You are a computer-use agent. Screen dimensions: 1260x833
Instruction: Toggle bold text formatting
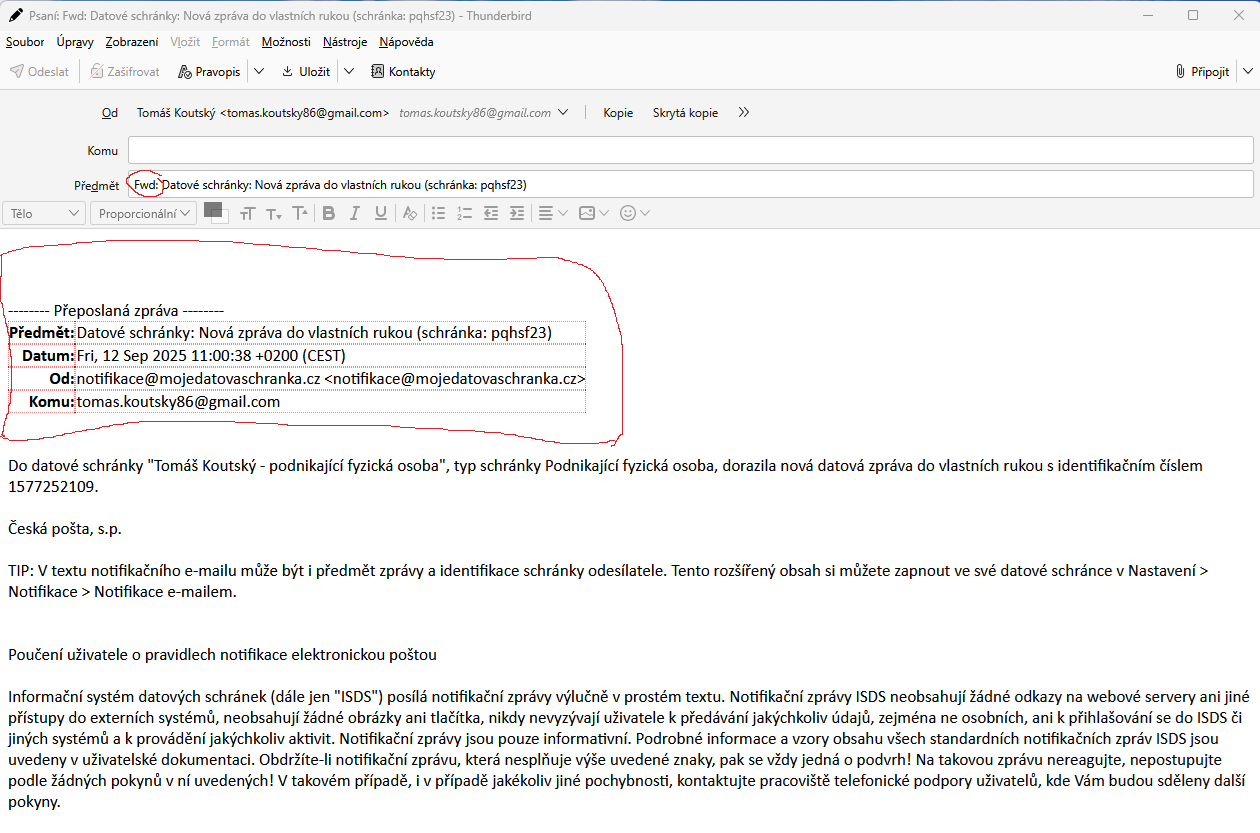(328, 213)
